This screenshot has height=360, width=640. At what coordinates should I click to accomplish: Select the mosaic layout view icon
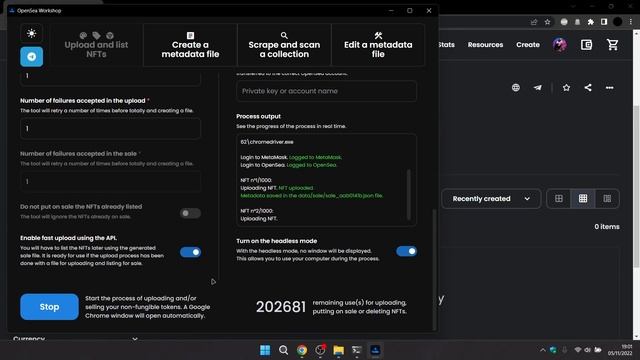(607, 199)
